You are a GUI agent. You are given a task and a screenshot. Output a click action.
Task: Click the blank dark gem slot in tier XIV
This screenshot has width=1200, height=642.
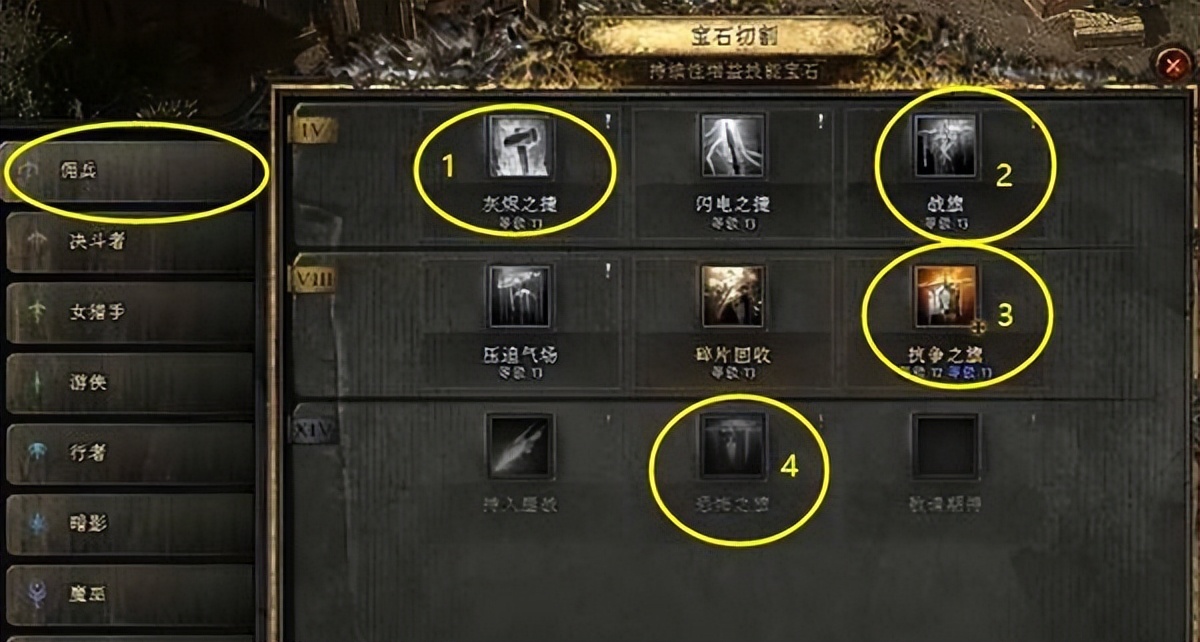pos(945,446)
